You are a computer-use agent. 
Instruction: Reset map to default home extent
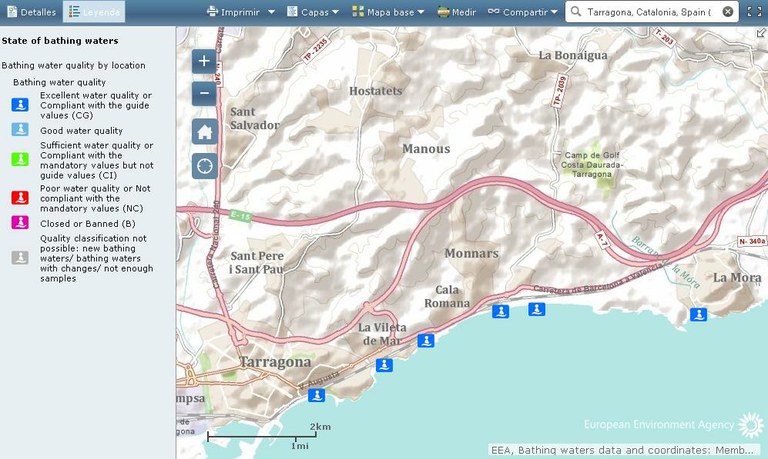[x=204, y=131]
